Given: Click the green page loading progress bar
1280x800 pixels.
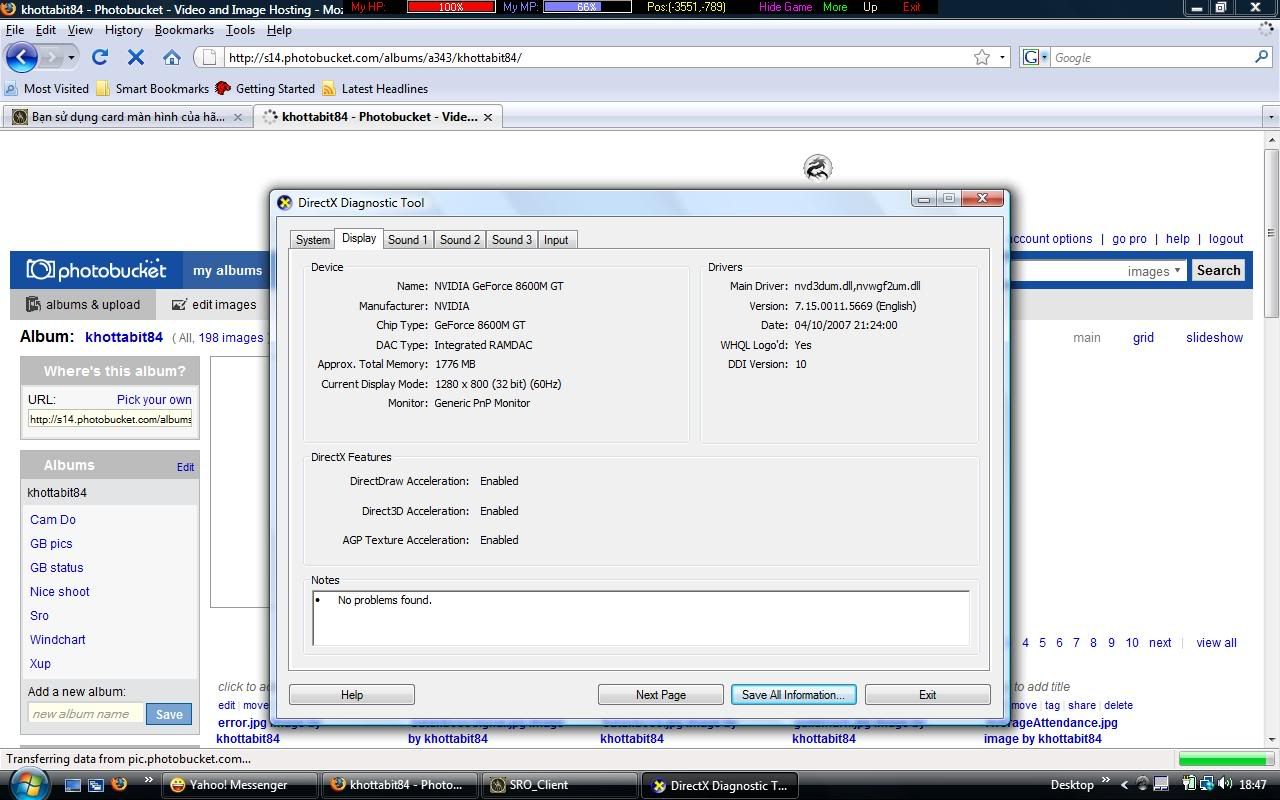Looking at the screenshot, I should pyautogui.click(x=1223, y=759).
